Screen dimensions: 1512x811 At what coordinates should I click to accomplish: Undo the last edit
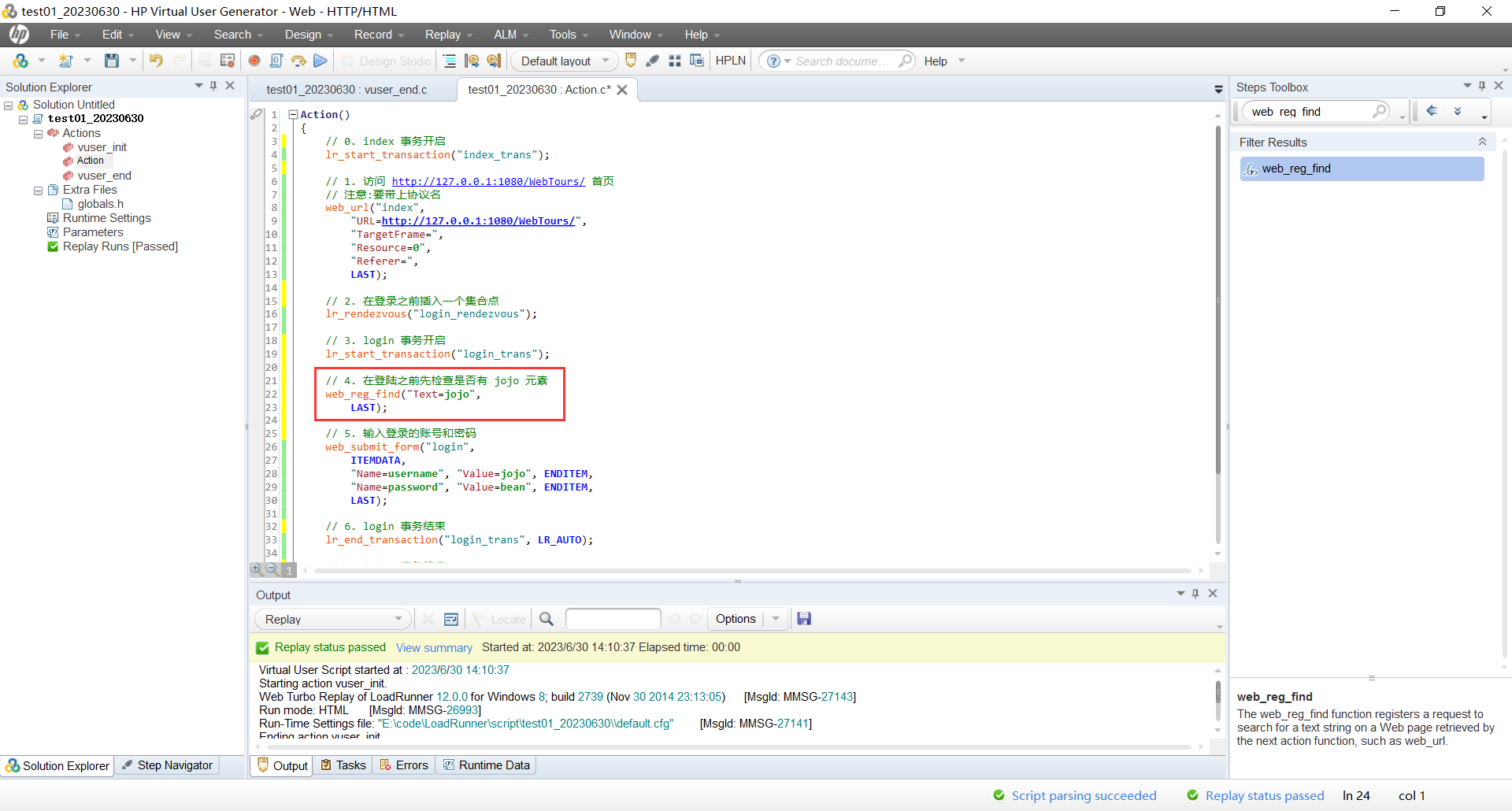(x=156, y=61)
